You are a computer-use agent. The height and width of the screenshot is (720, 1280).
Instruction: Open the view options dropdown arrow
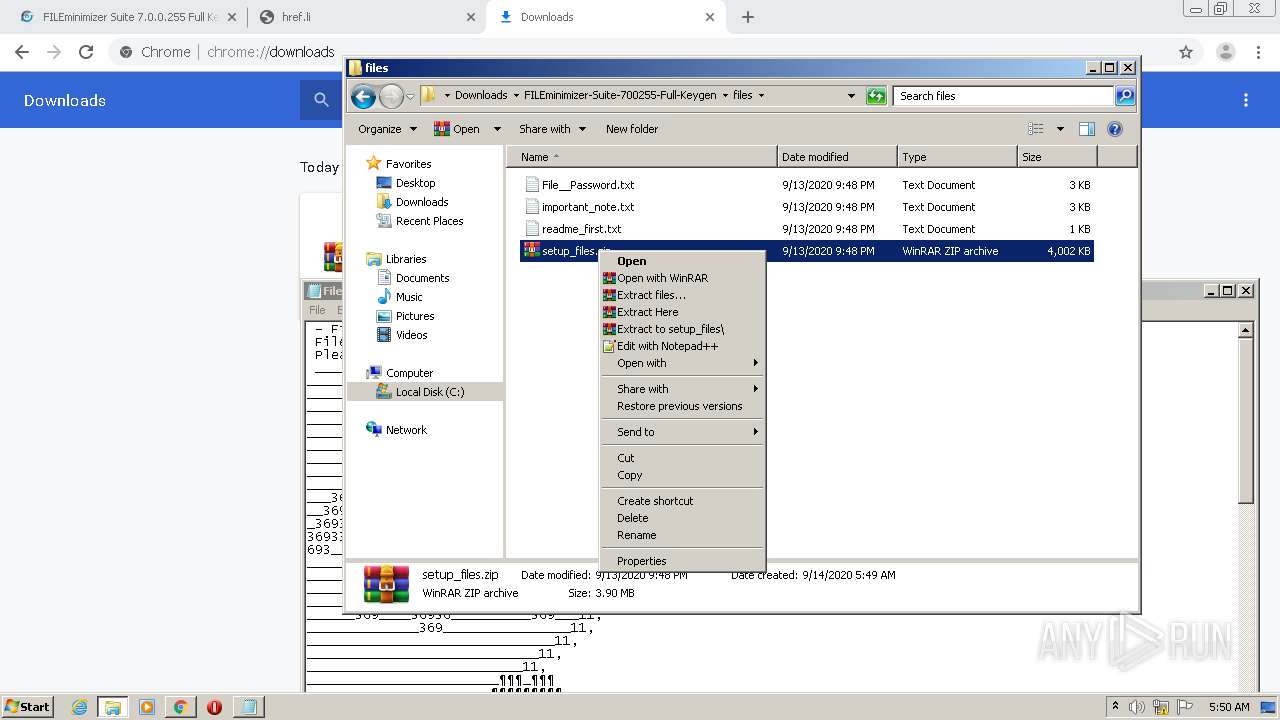(1060, 129)
